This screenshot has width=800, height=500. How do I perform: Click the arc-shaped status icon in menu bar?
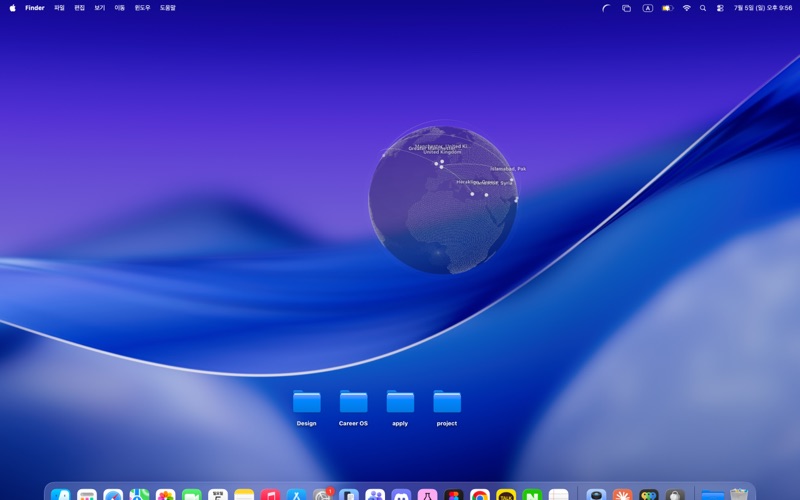(x=606, y=8)
